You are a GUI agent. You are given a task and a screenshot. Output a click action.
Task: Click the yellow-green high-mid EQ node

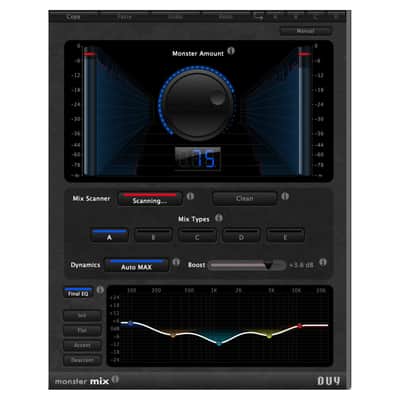(x=269, y=336)
